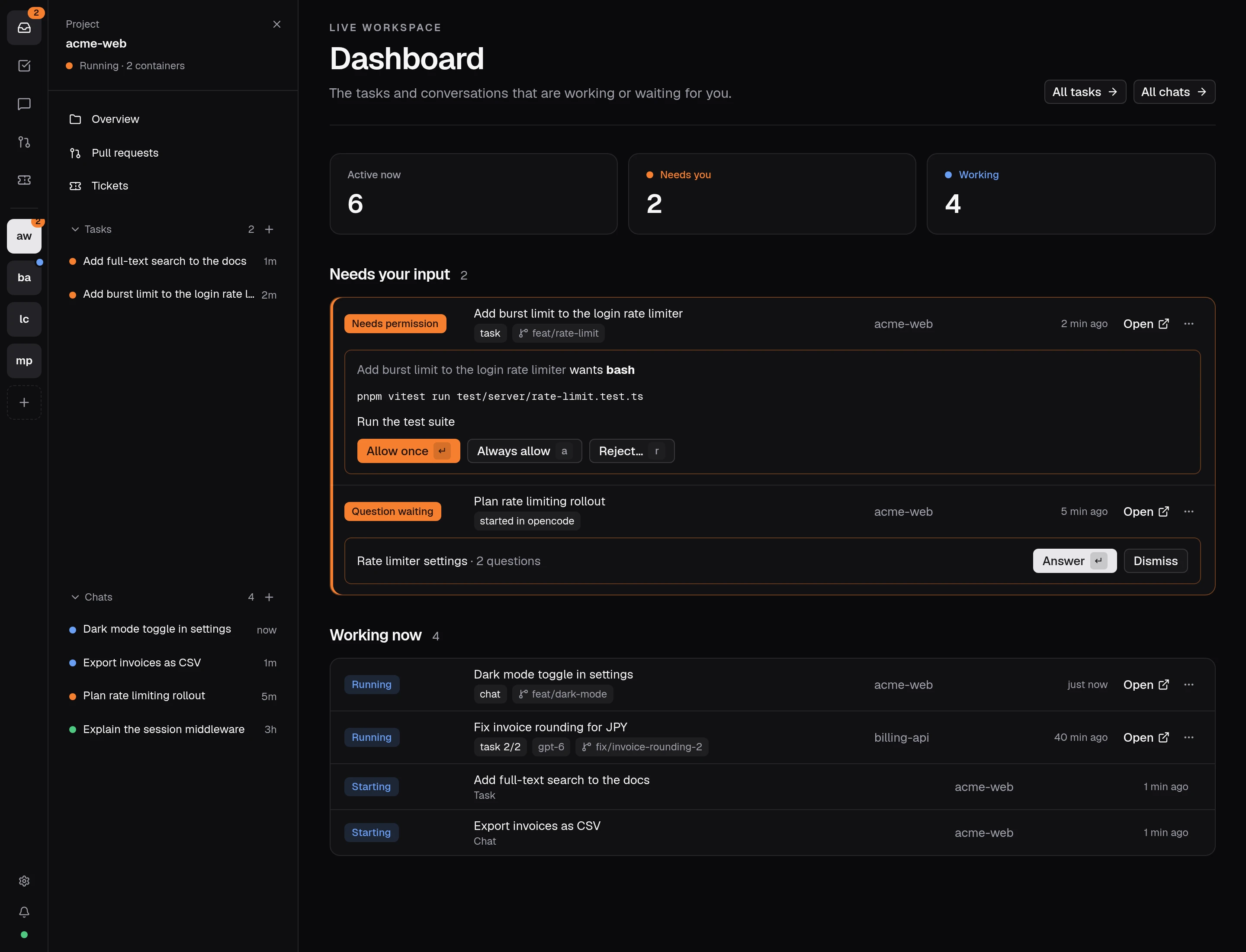Switch to the aw project avatar
Screen dimensions: 1246x952
click(x=24, y=236)
